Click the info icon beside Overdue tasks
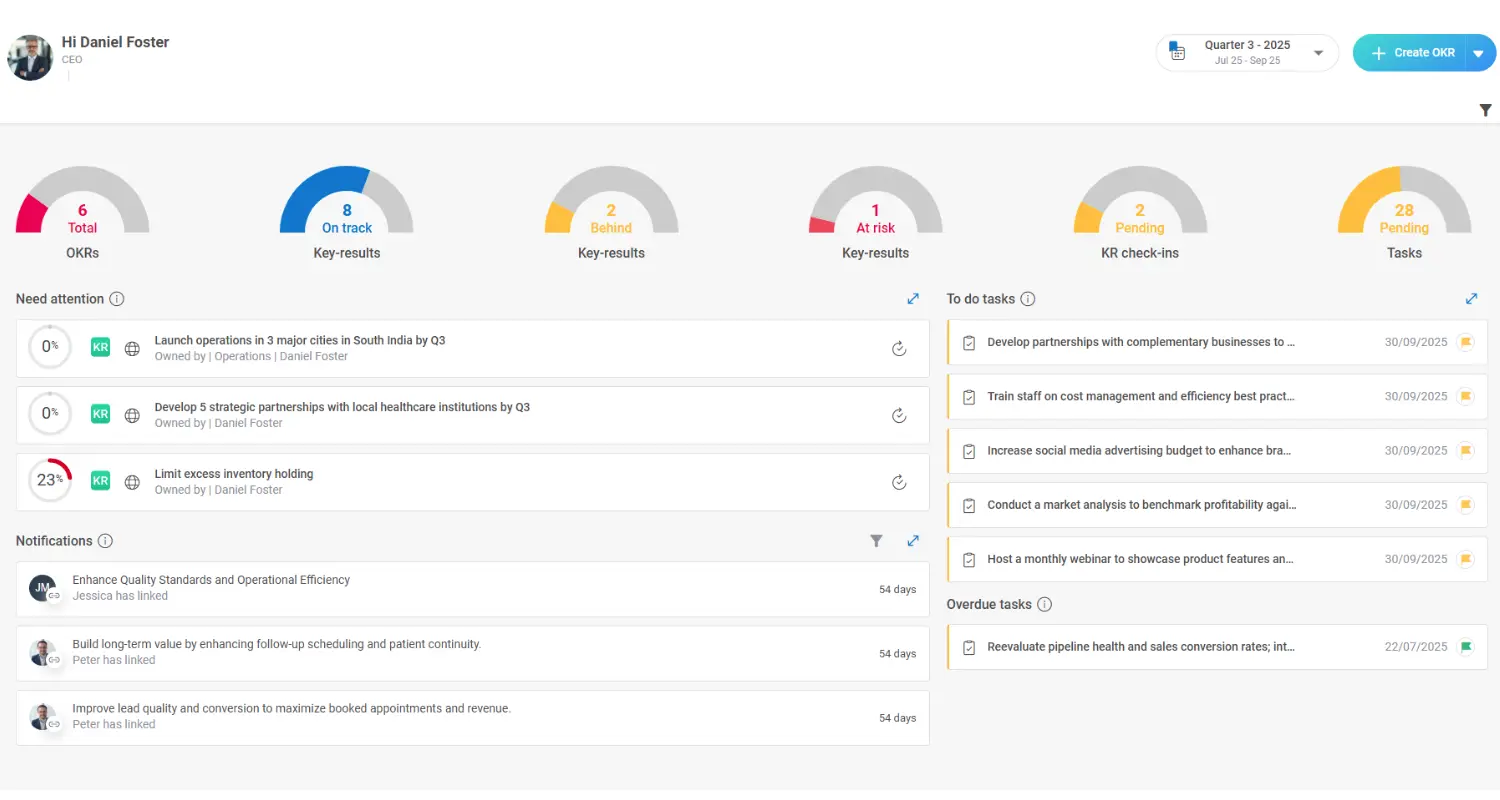1500x800 pixels. click(1045, 604)
